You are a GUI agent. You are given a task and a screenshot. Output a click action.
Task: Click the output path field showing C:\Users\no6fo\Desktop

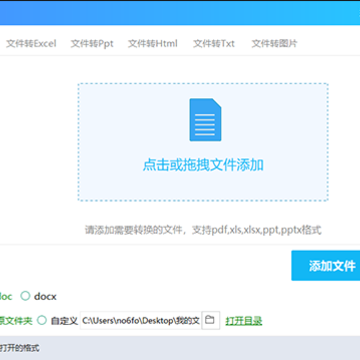[x=141, y=321]
